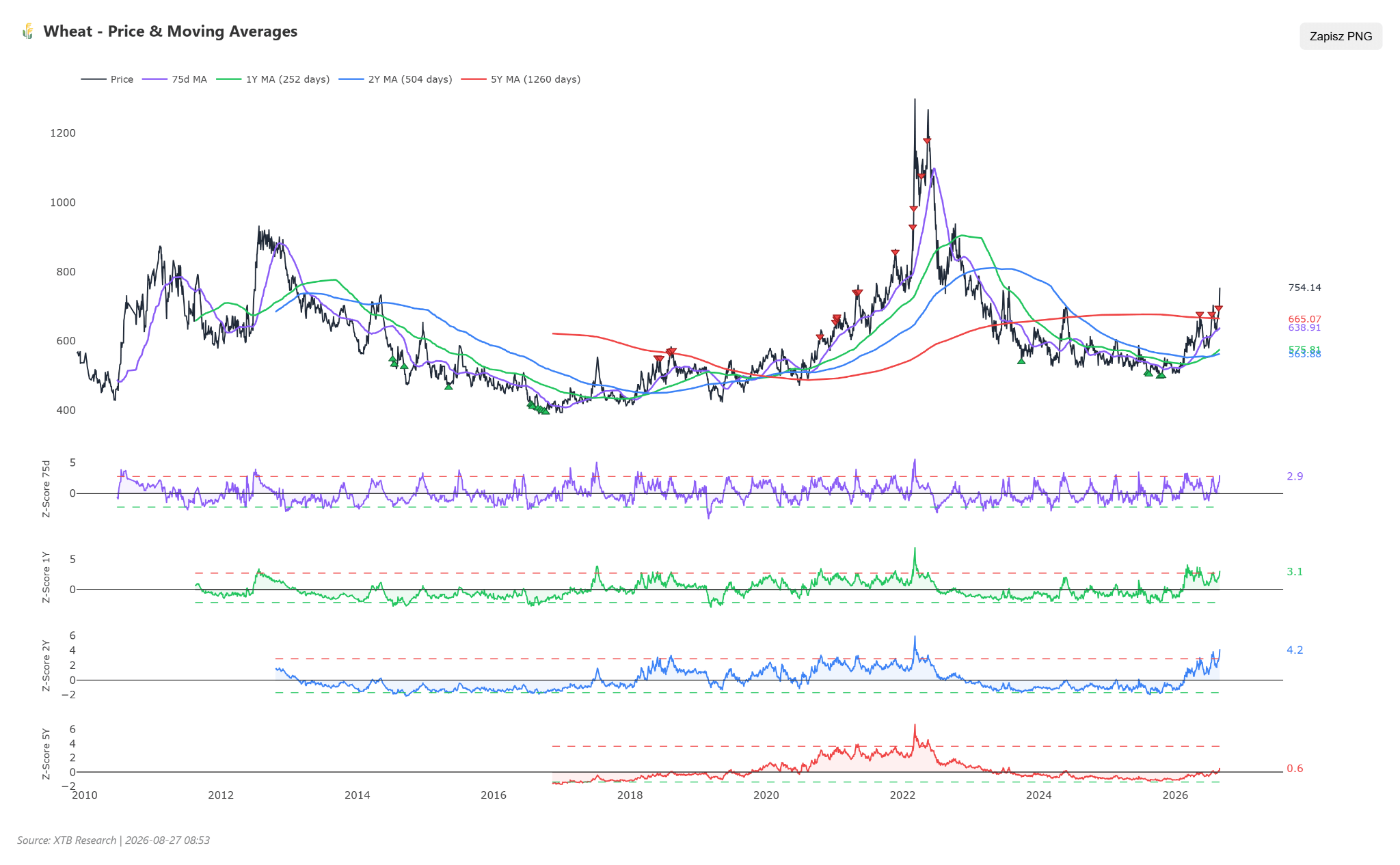
Task: Click the Z-Score 2Y value 4.2
Action: point(1295,650)
